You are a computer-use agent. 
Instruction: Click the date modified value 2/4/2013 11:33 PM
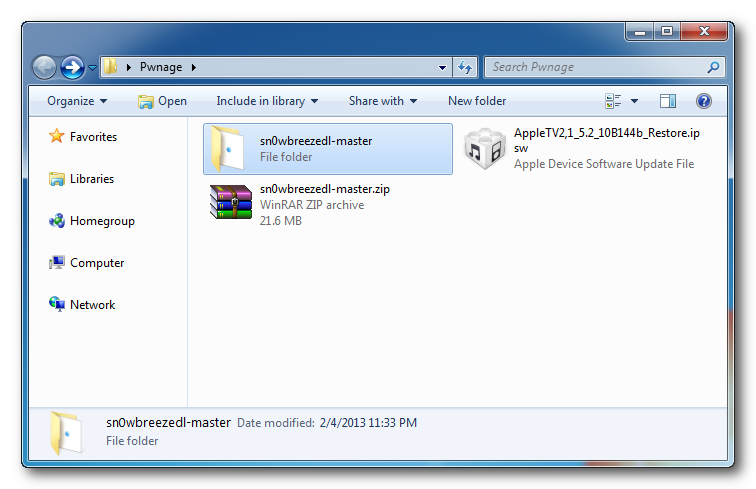[x=368, y=423]
